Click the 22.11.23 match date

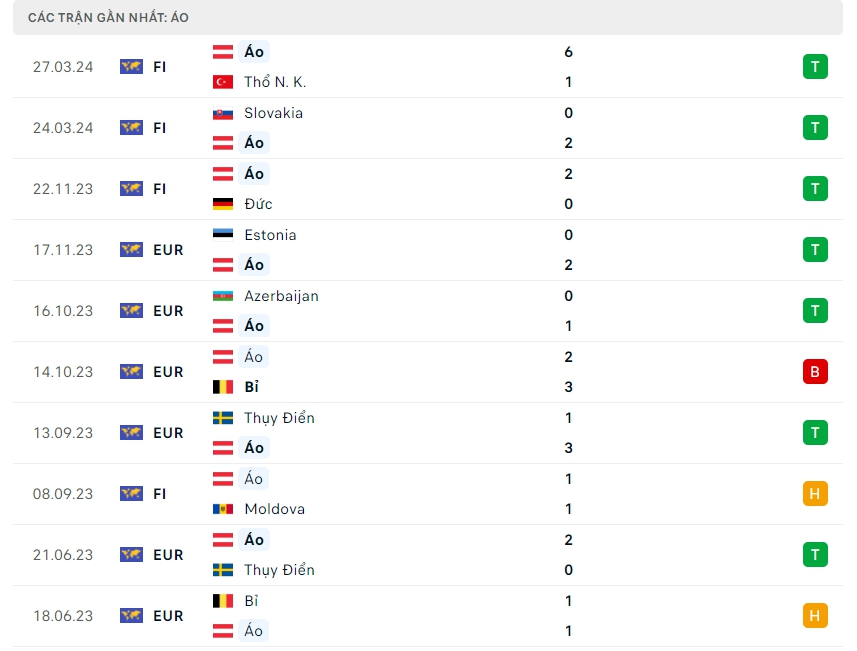(63, 189)
